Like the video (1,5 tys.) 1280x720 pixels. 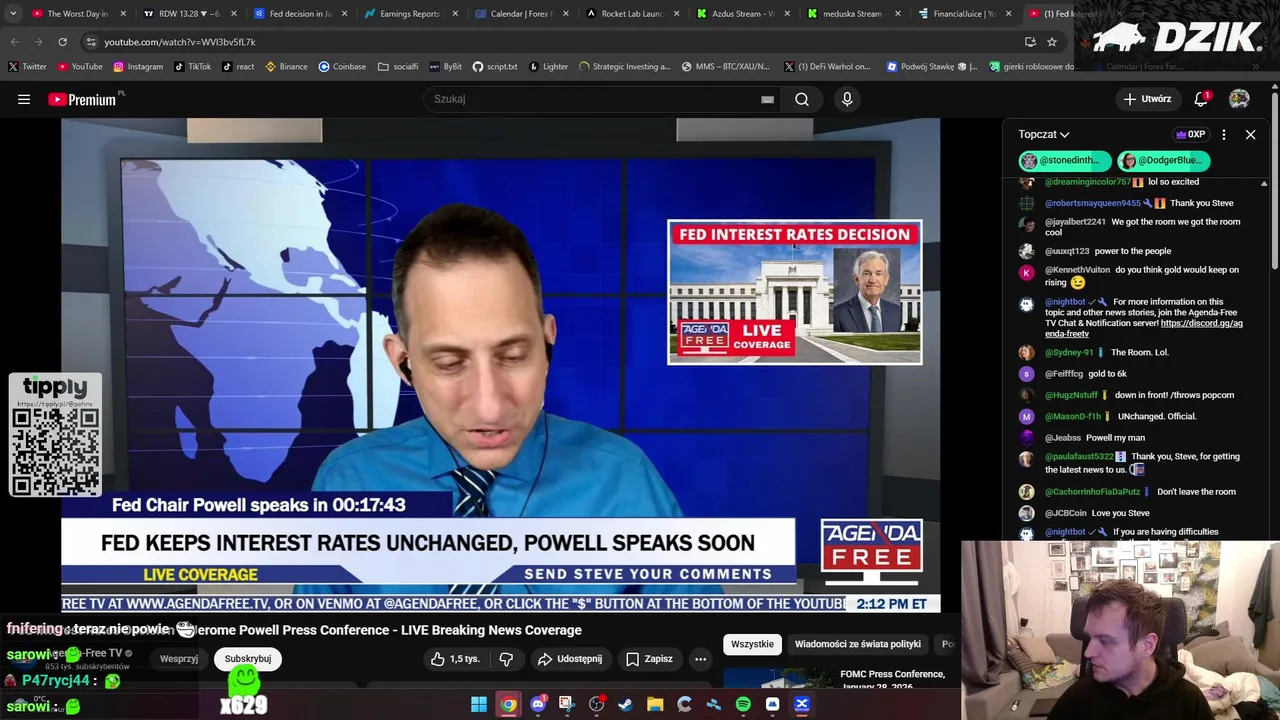pos(456,659)
